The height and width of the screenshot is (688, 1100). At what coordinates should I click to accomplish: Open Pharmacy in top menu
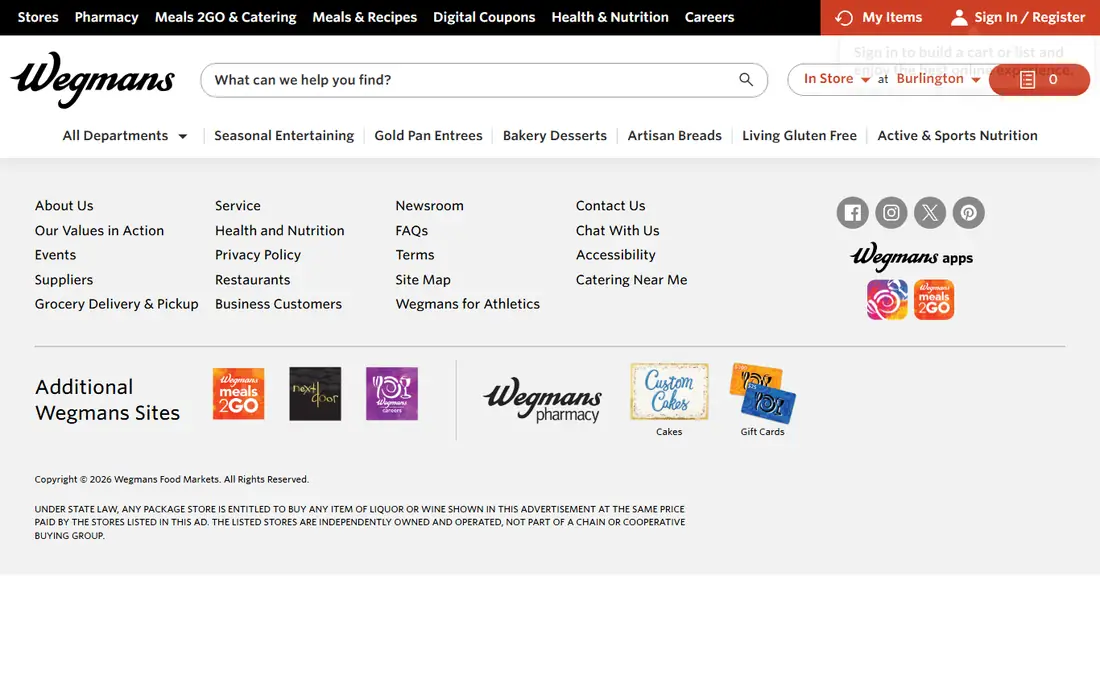click(107, 17)
